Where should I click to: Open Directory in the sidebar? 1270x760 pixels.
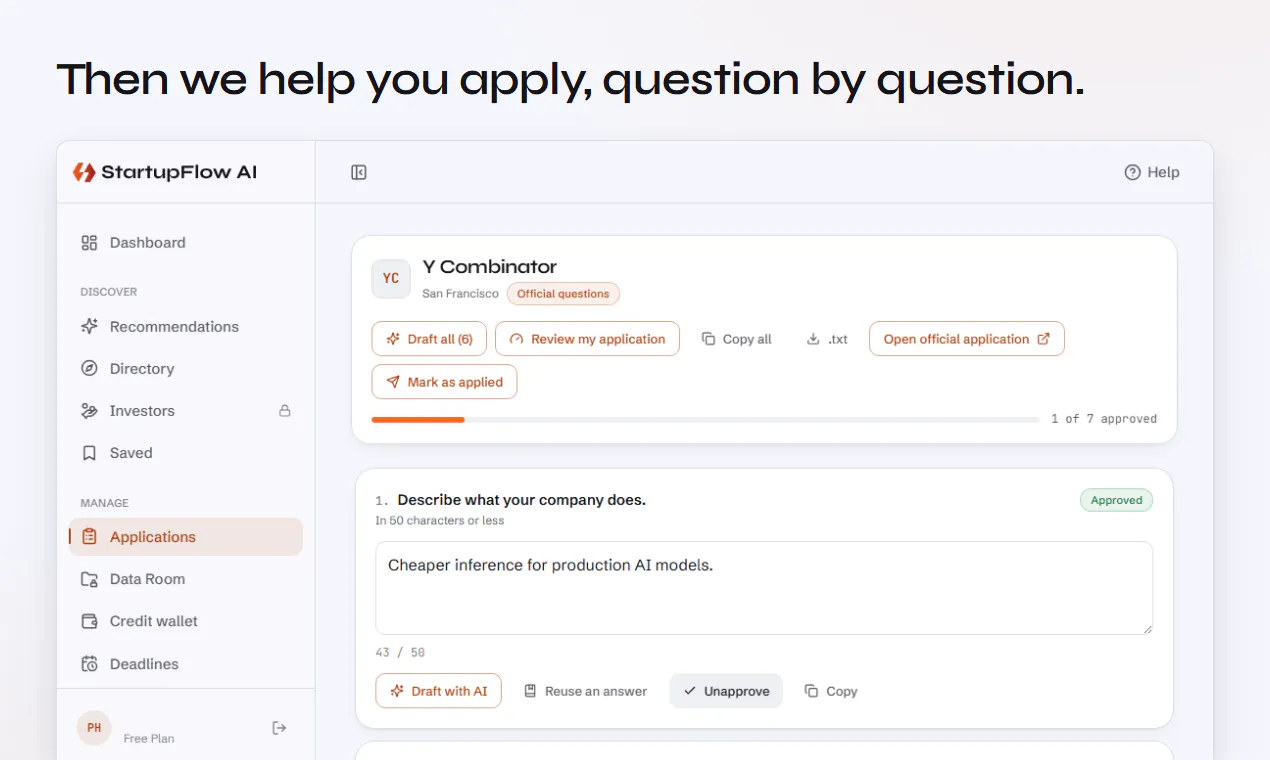[185, 369]
